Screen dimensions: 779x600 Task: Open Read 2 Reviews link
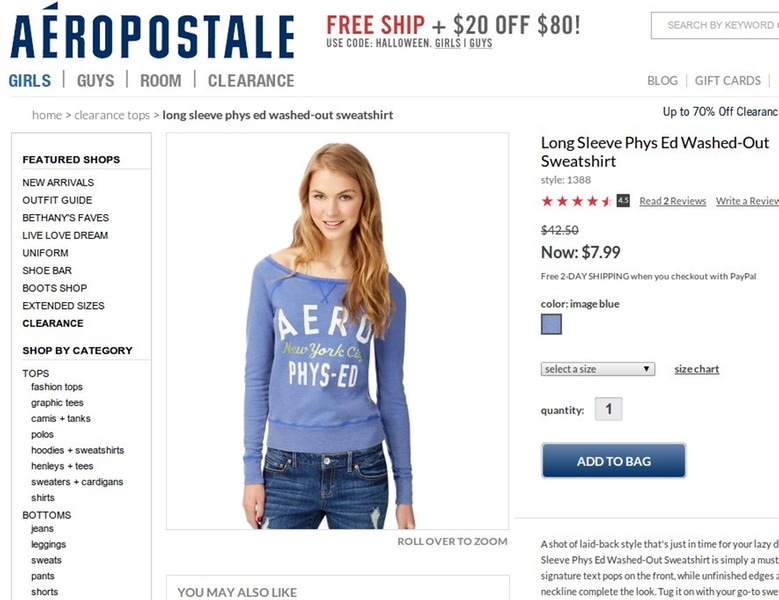pos(672,201)
